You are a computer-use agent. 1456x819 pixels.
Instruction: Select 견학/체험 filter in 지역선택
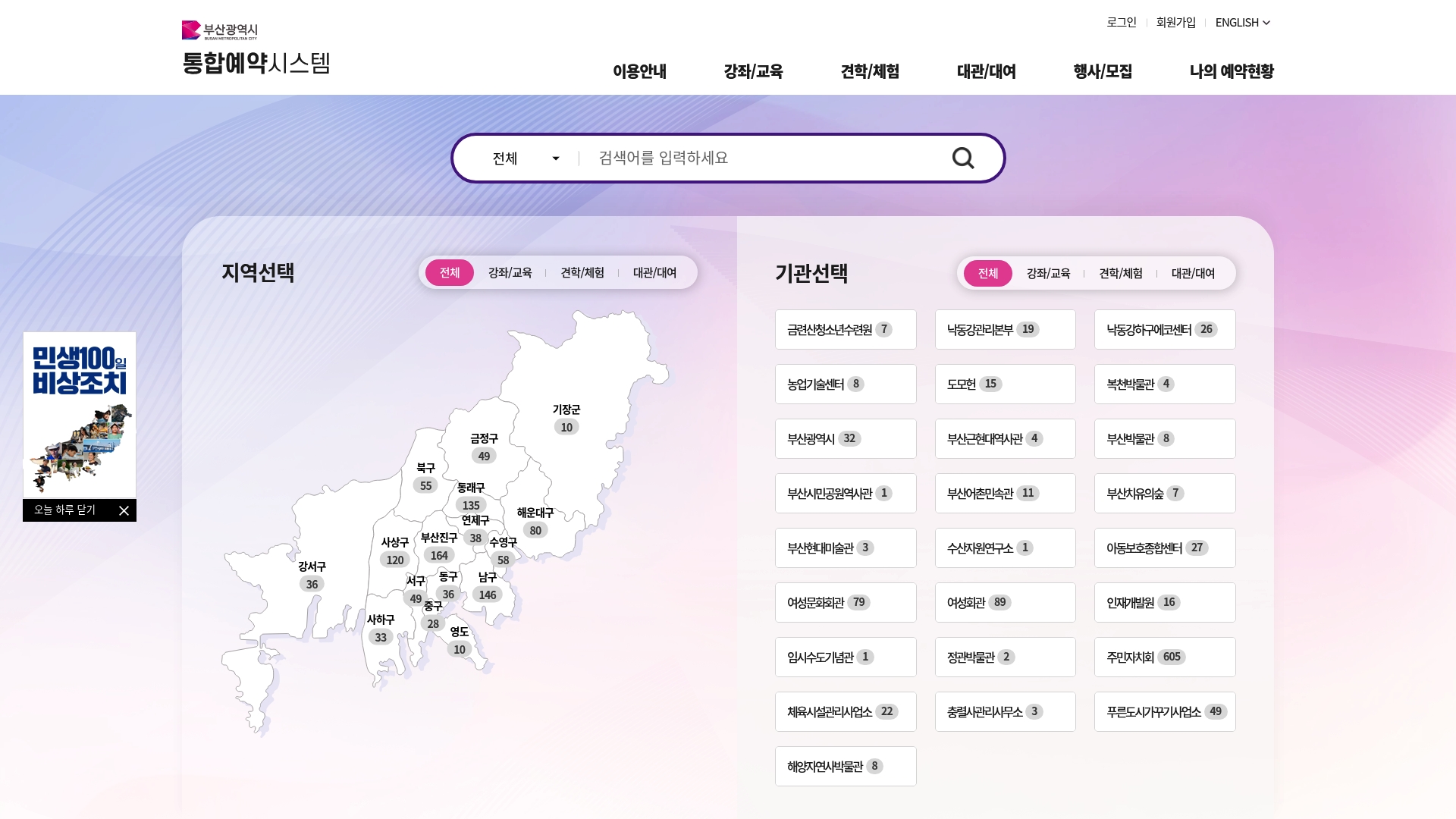pos(582,272)
